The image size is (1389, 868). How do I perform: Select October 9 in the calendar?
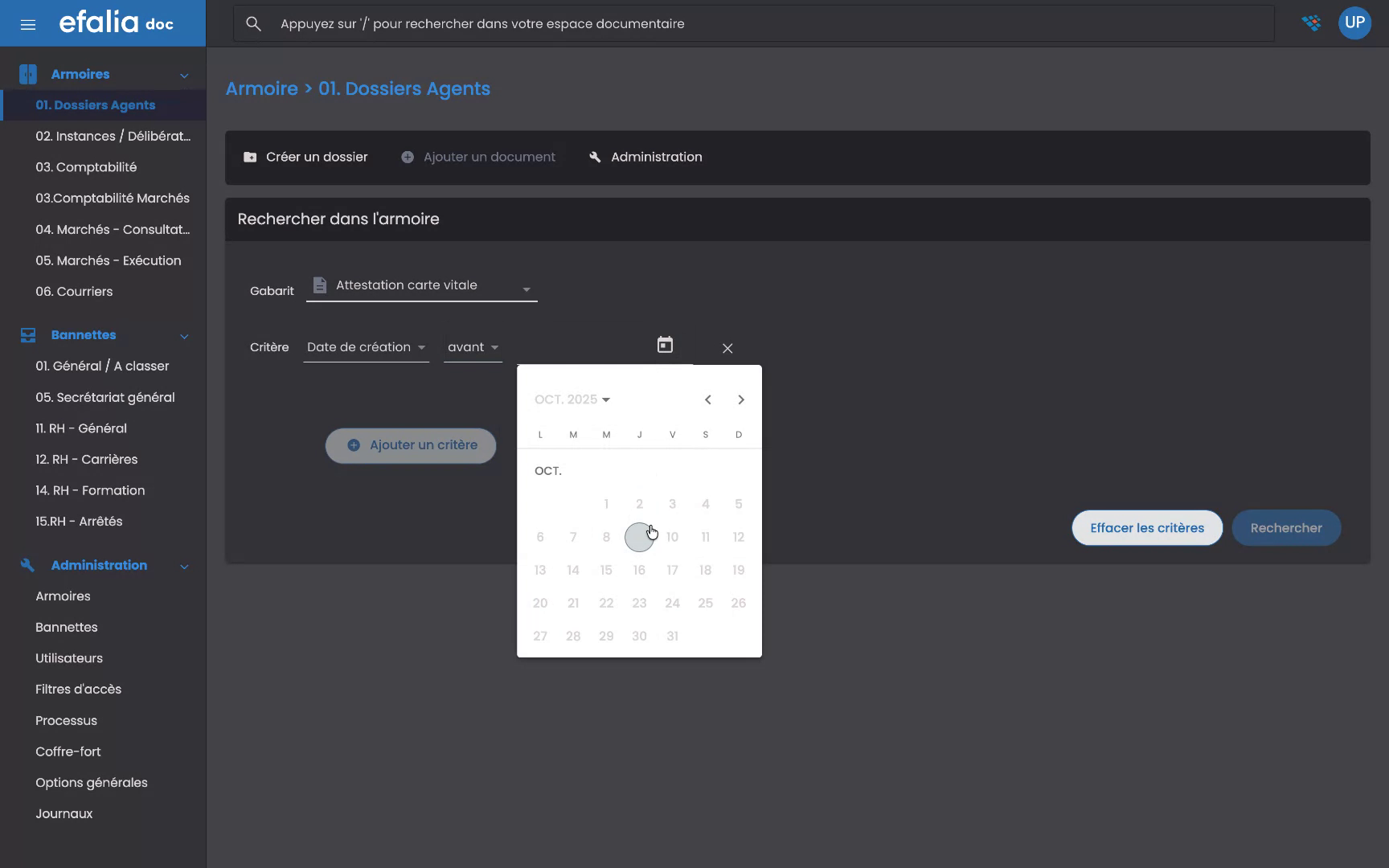(x=640, y=536)
